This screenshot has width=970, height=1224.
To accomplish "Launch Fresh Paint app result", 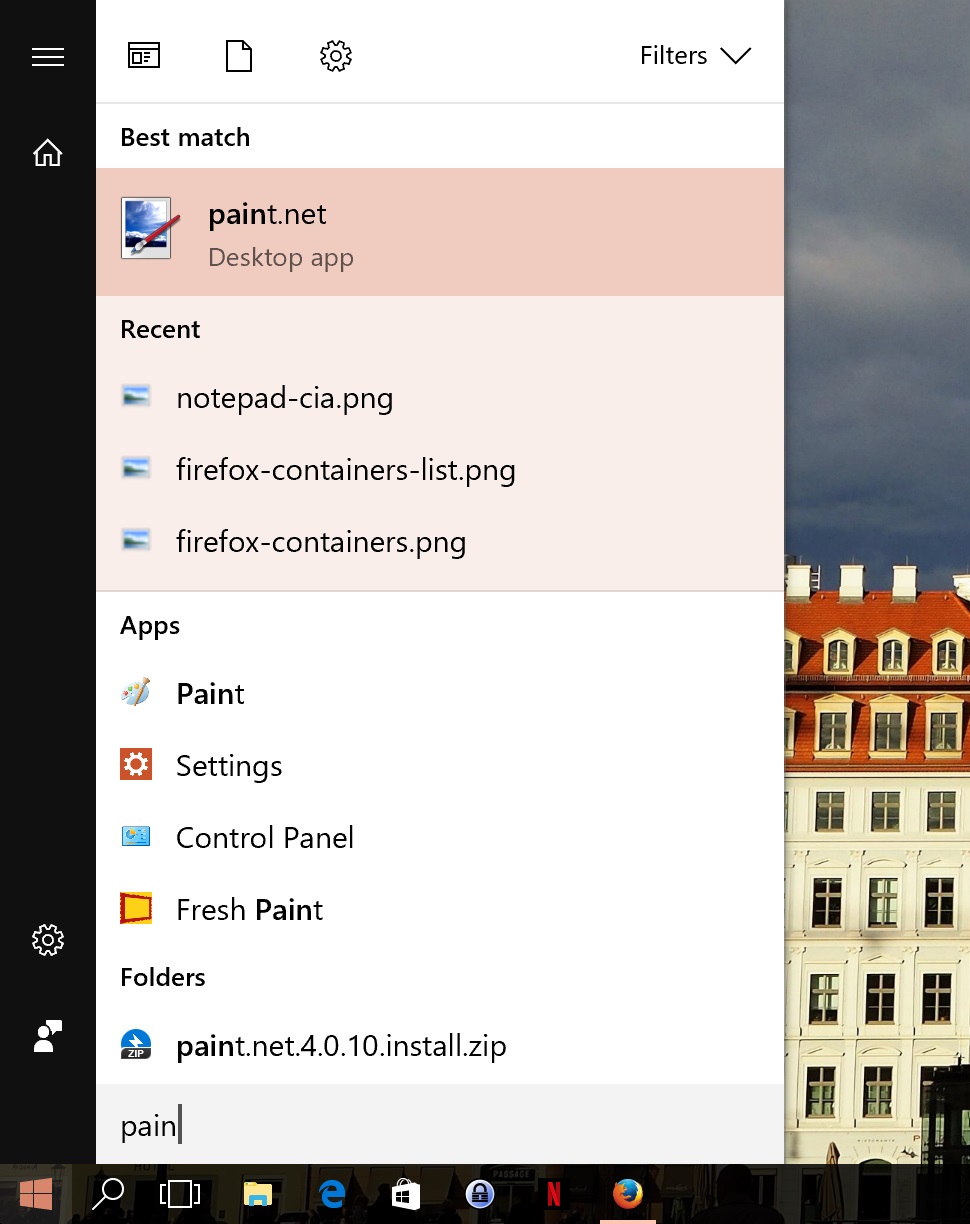I will pos(440,910).
